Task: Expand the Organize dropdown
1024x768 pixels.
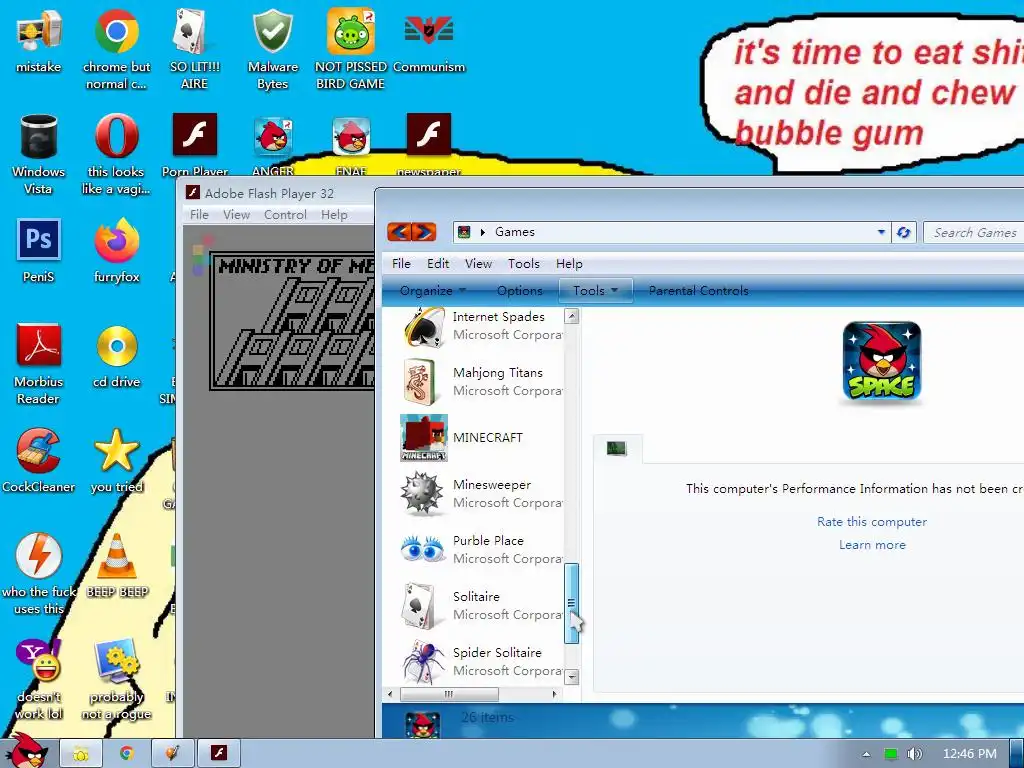Action: pos(432,291)
